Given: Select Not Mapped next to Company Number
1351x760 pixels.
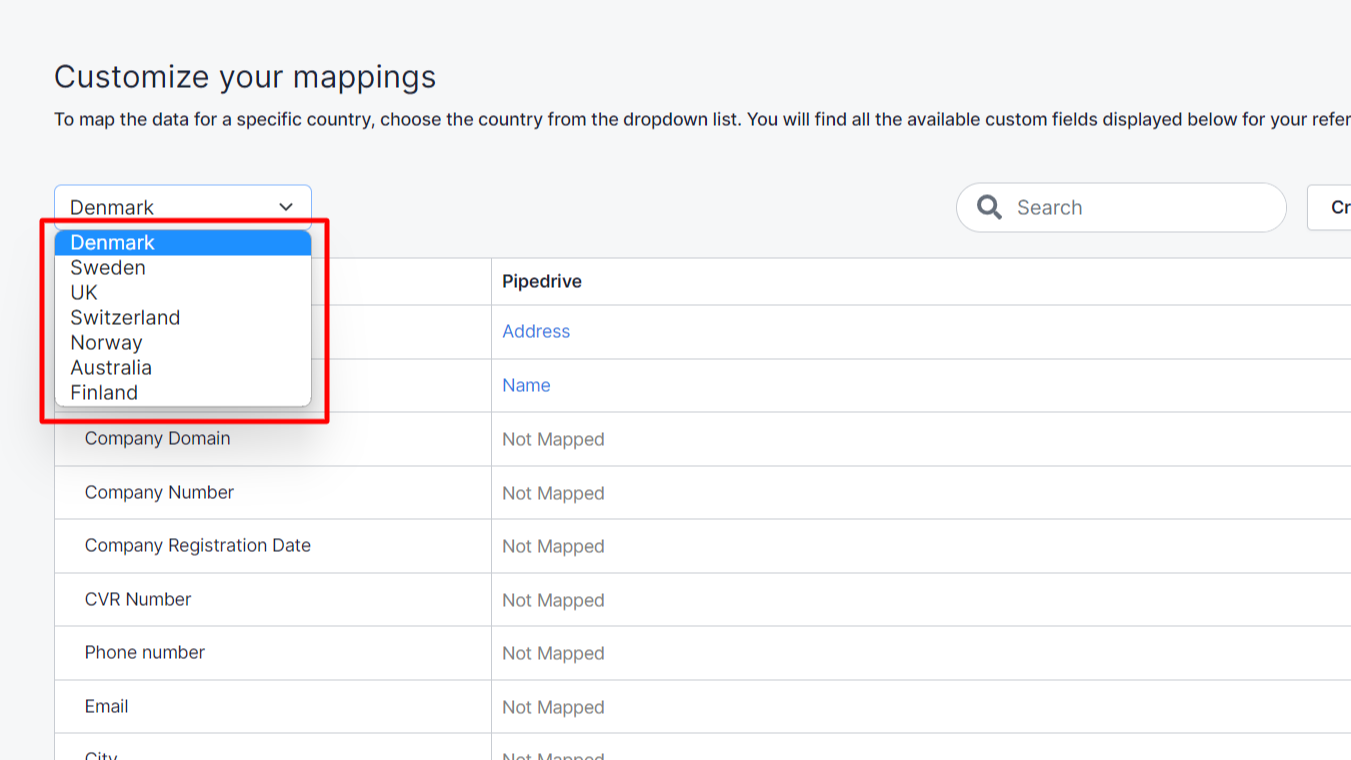Looking at the screenshot, I should [553, 493].
